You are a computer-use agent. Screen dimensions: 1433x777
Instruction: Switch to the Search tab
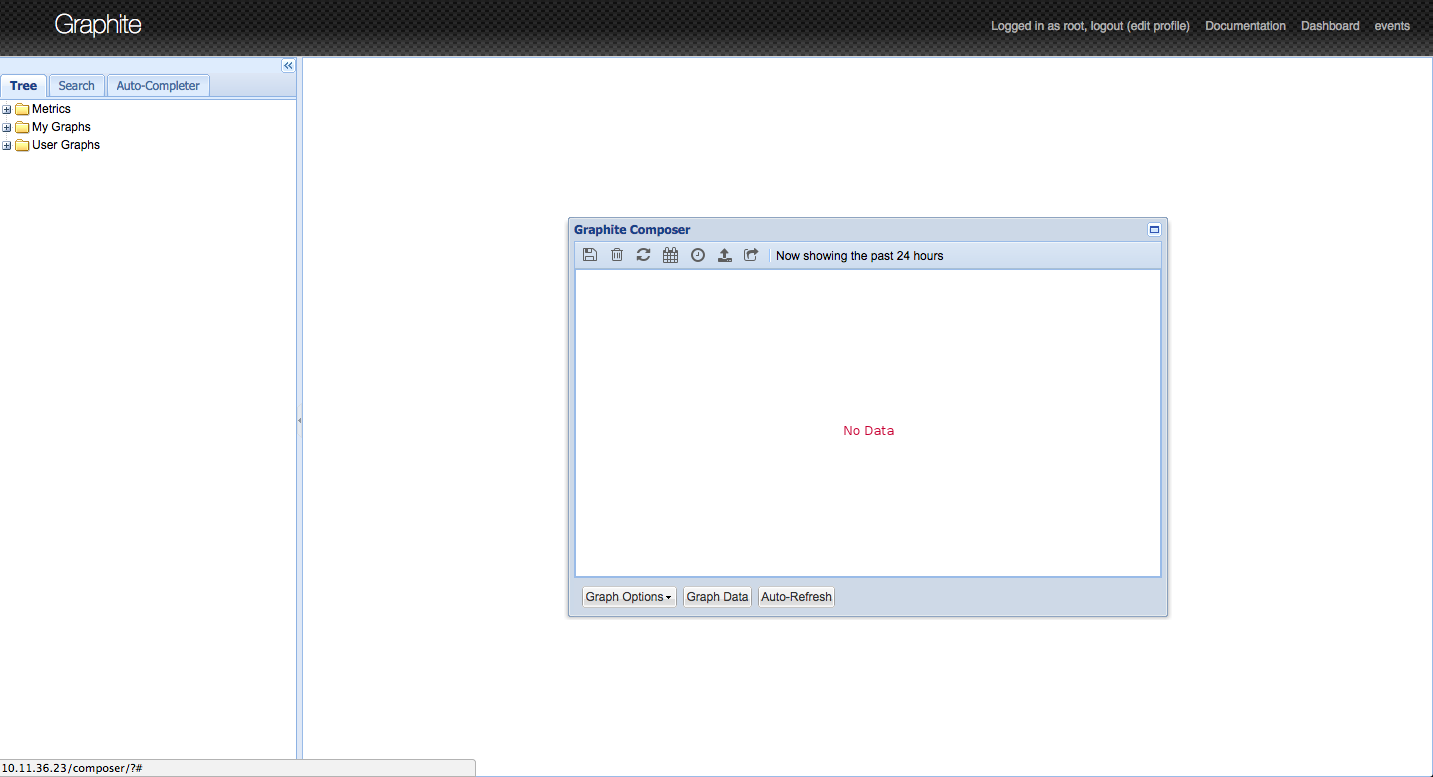[x=77, y=86]
